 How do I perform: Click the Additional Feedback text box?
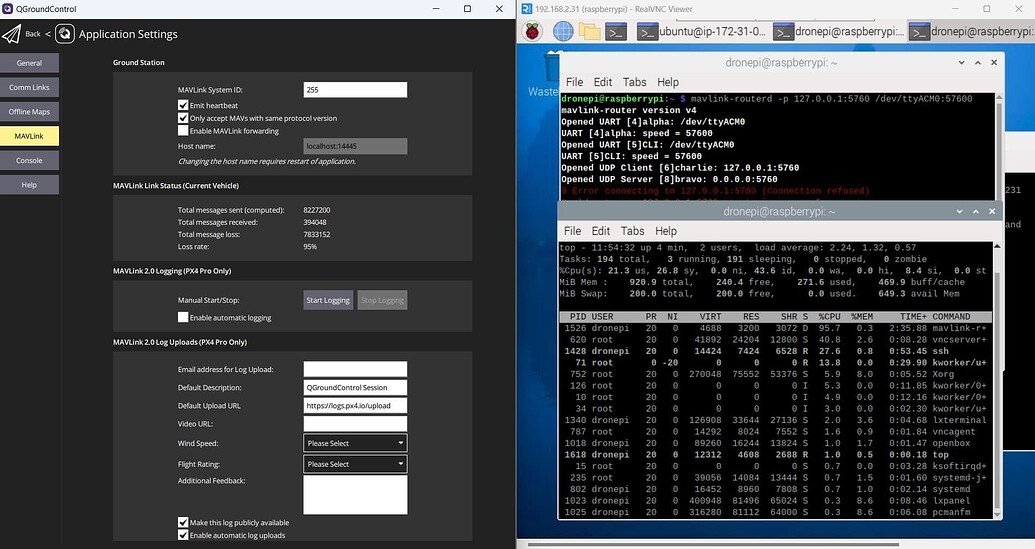(x=355, y=495)
